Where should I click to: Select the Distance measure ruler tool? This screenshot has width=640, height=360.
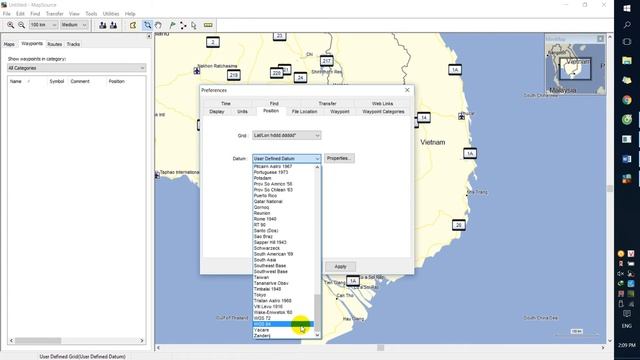coord(208,25)
